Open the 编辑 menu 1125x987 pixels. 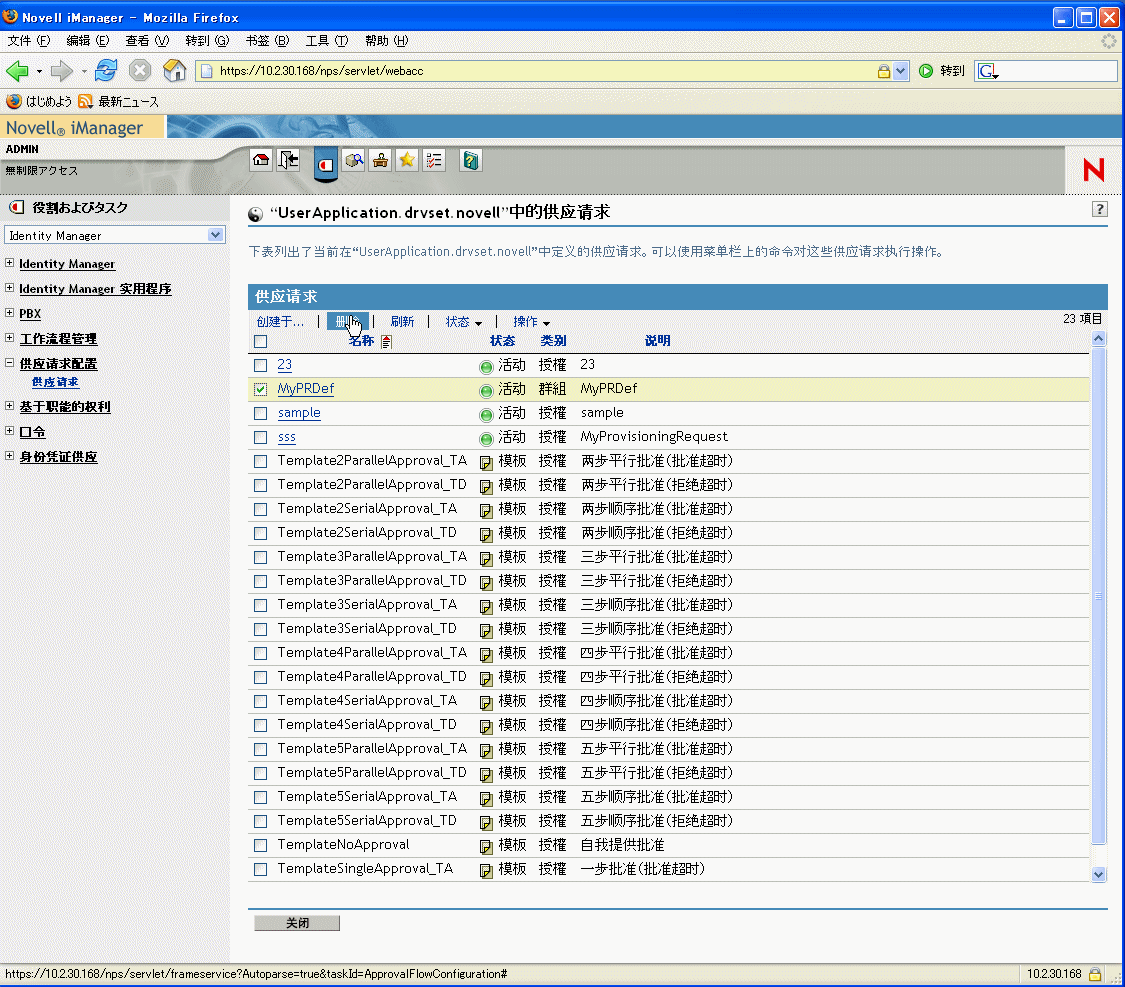tap(88, 41)
